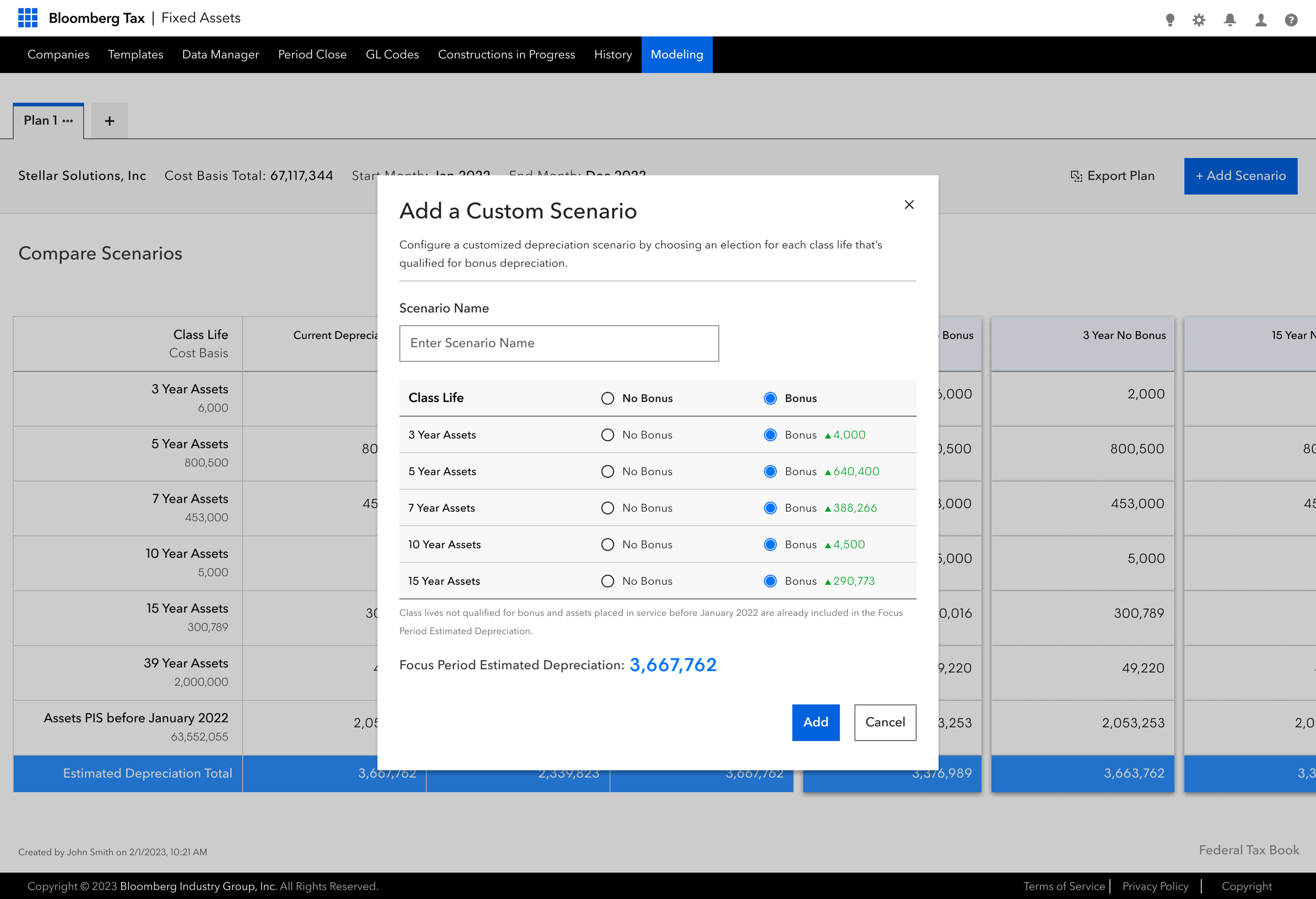This screenshot has width=1316, height=899.
Task: Click the + Add Scenario button
Action: pyautogui.click(x=1241, y=176)
